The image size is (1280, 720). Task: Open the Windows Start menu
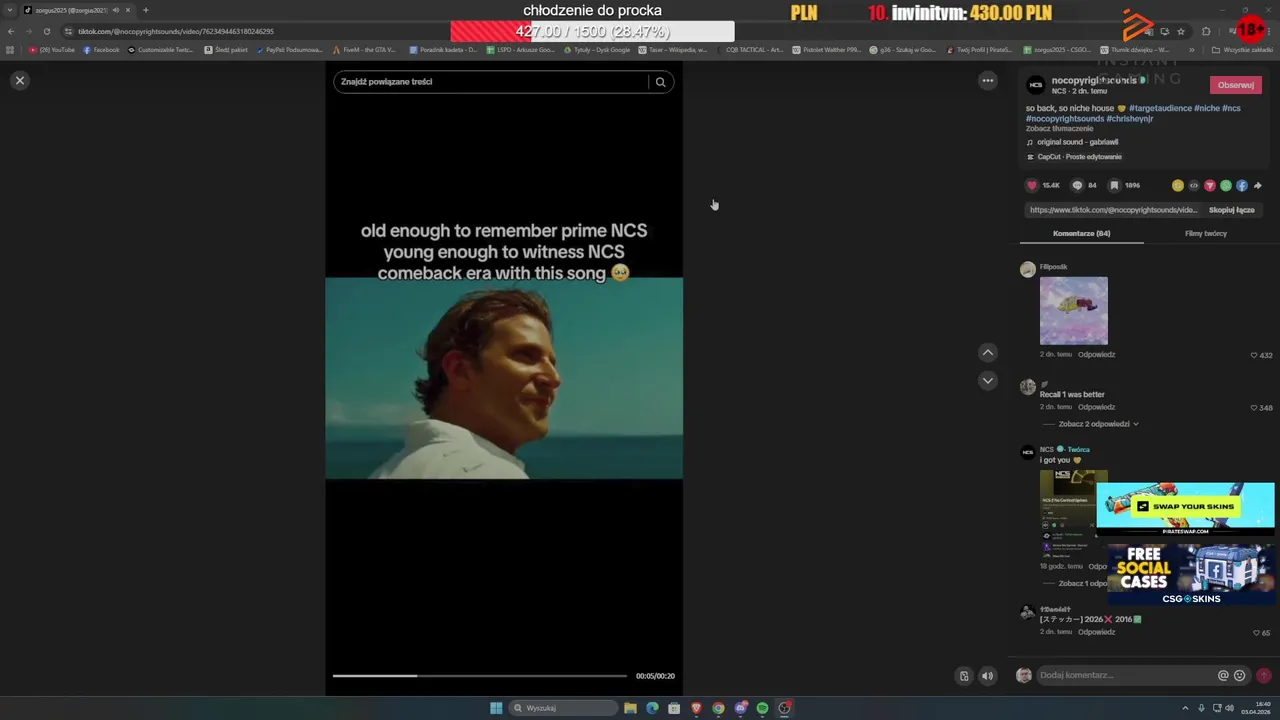click(496, 708)
